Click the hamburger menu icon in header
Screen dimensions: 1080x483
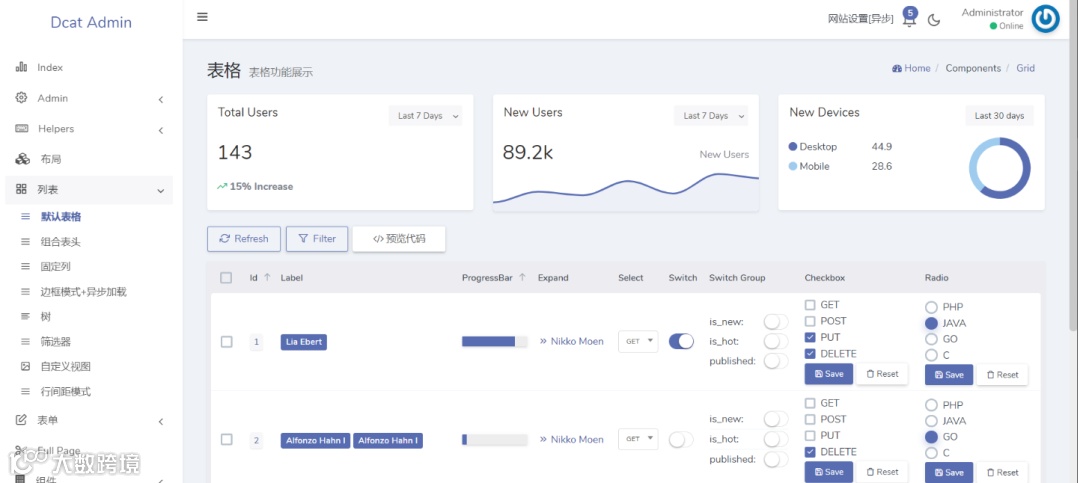tap(202, 17)
